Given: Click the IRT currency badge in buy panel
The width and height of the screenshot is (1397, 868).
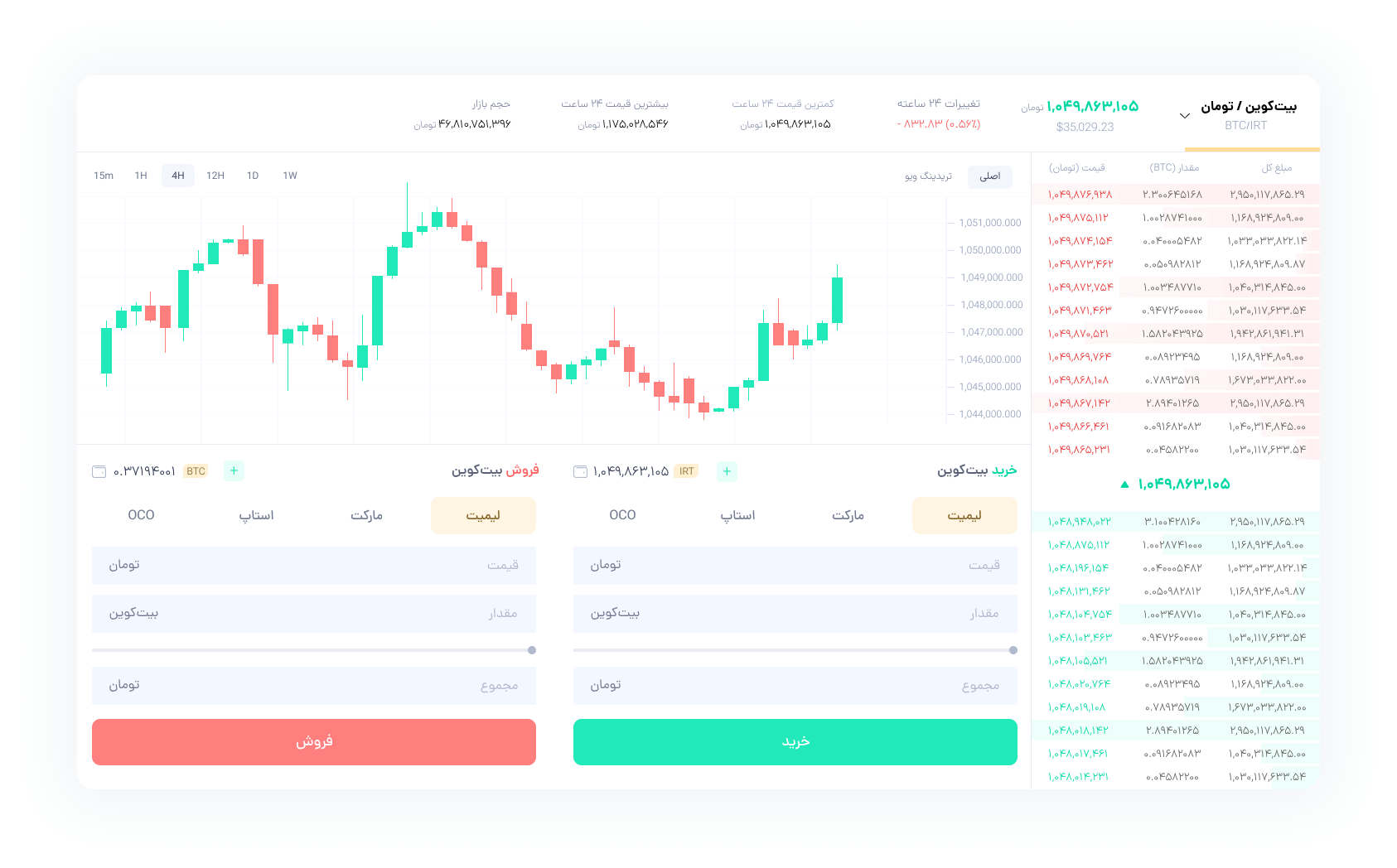Looking at the screenshot, I should [686, 471].
